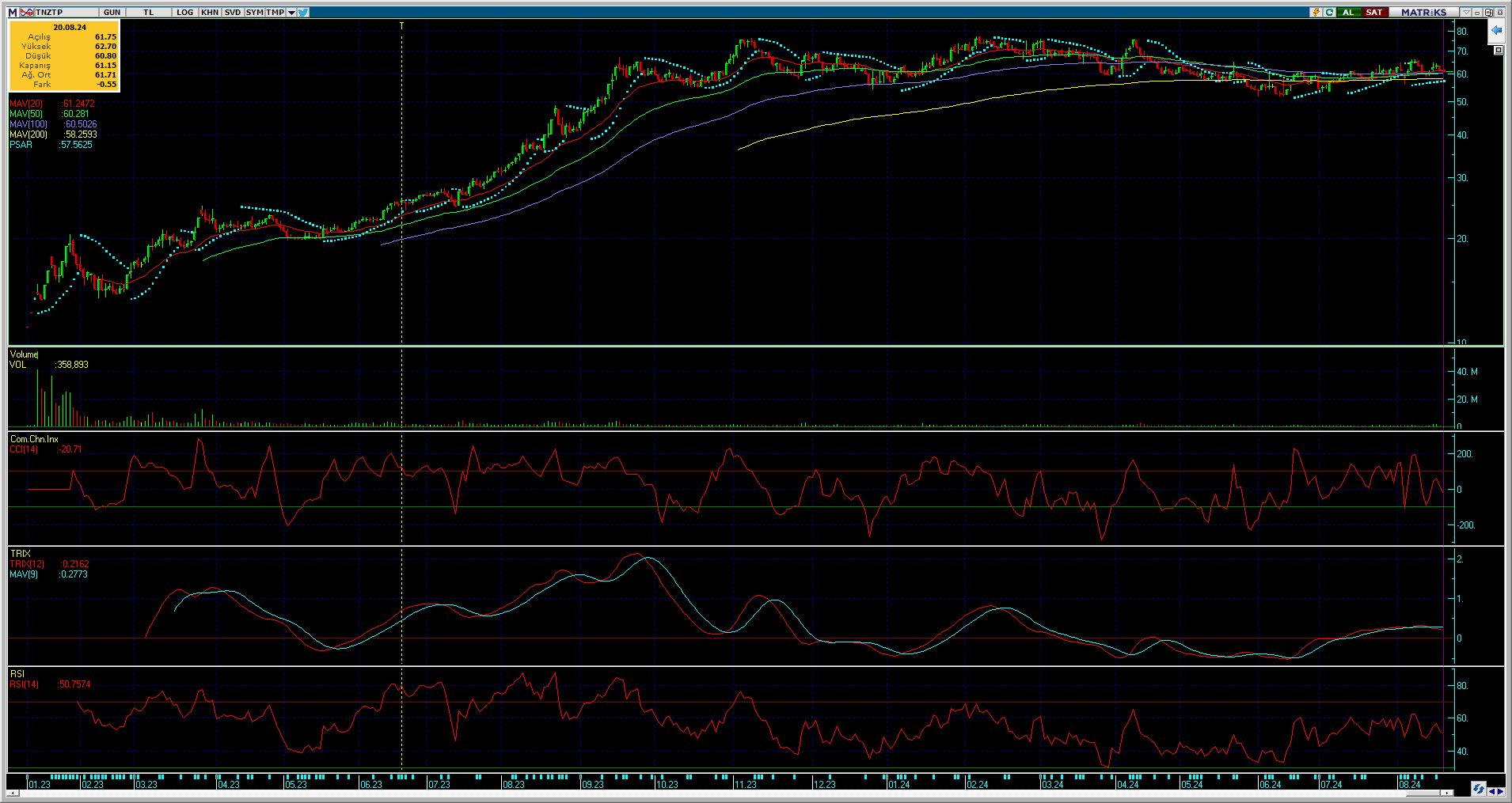Switch the TL currency setting
The width and height of the screenshot is (1512, 803).
pos(148,12)
